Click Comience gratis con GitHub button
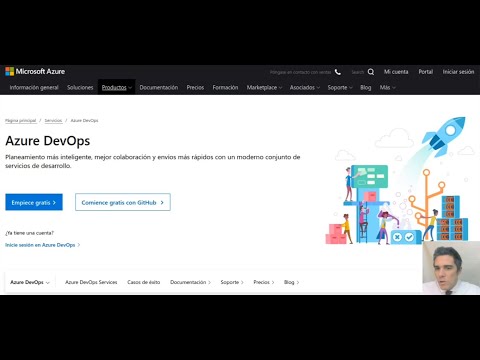The image size is (480, 360). (123, 202)
